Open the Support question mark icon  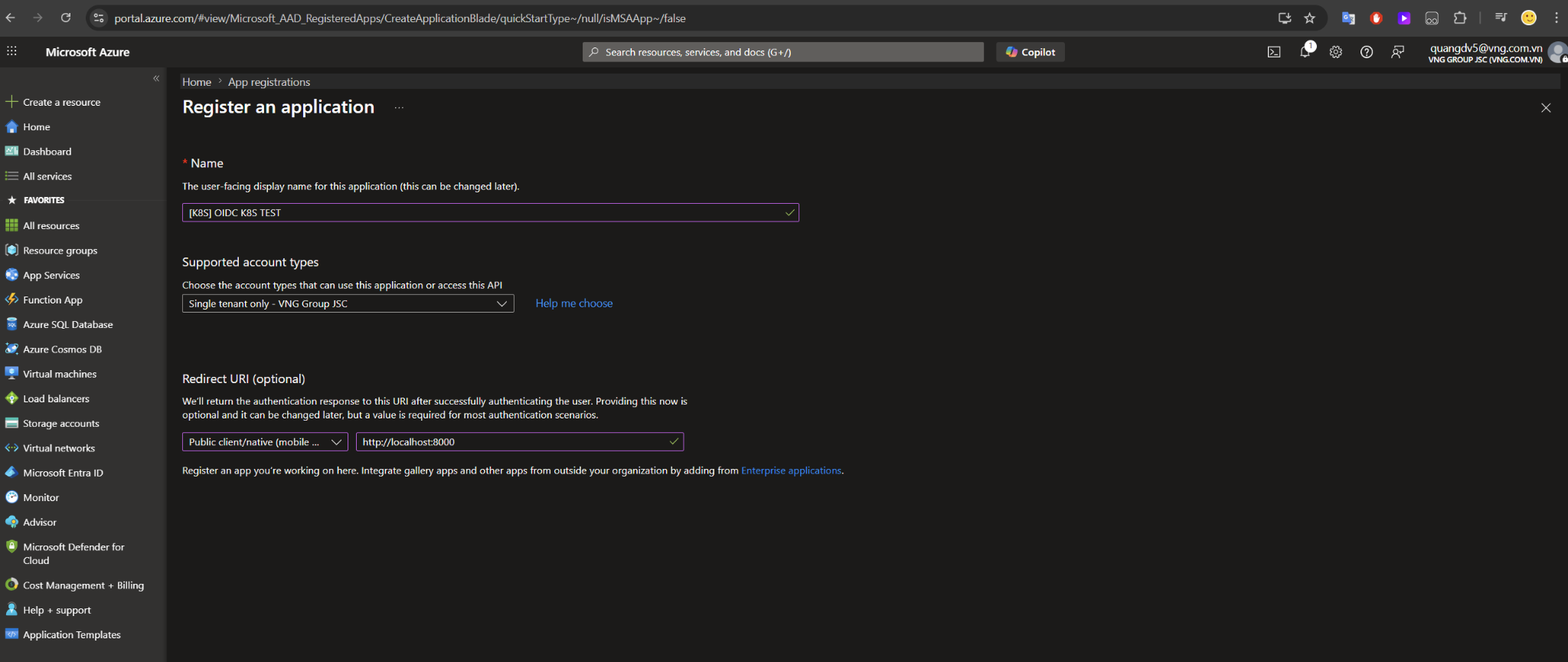coord(1367,52)
